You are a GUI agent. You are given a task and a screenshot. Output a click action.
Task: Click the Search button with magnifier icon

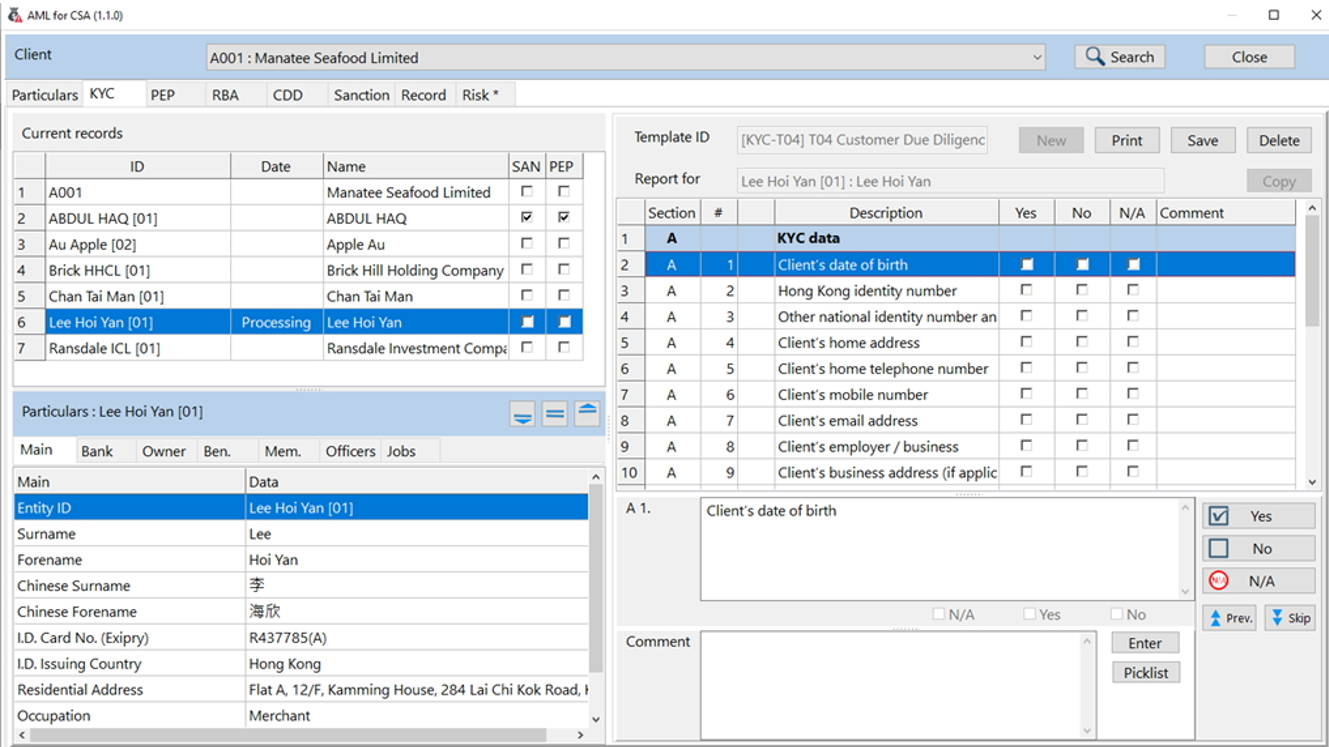(1120, 57)
